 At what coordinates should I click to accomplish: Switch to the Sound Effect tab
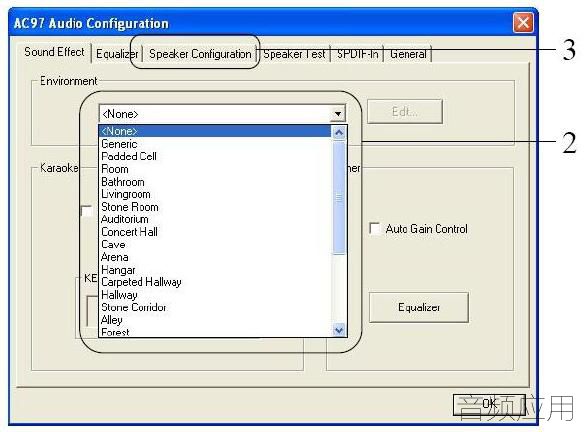[x=54, y=52]
